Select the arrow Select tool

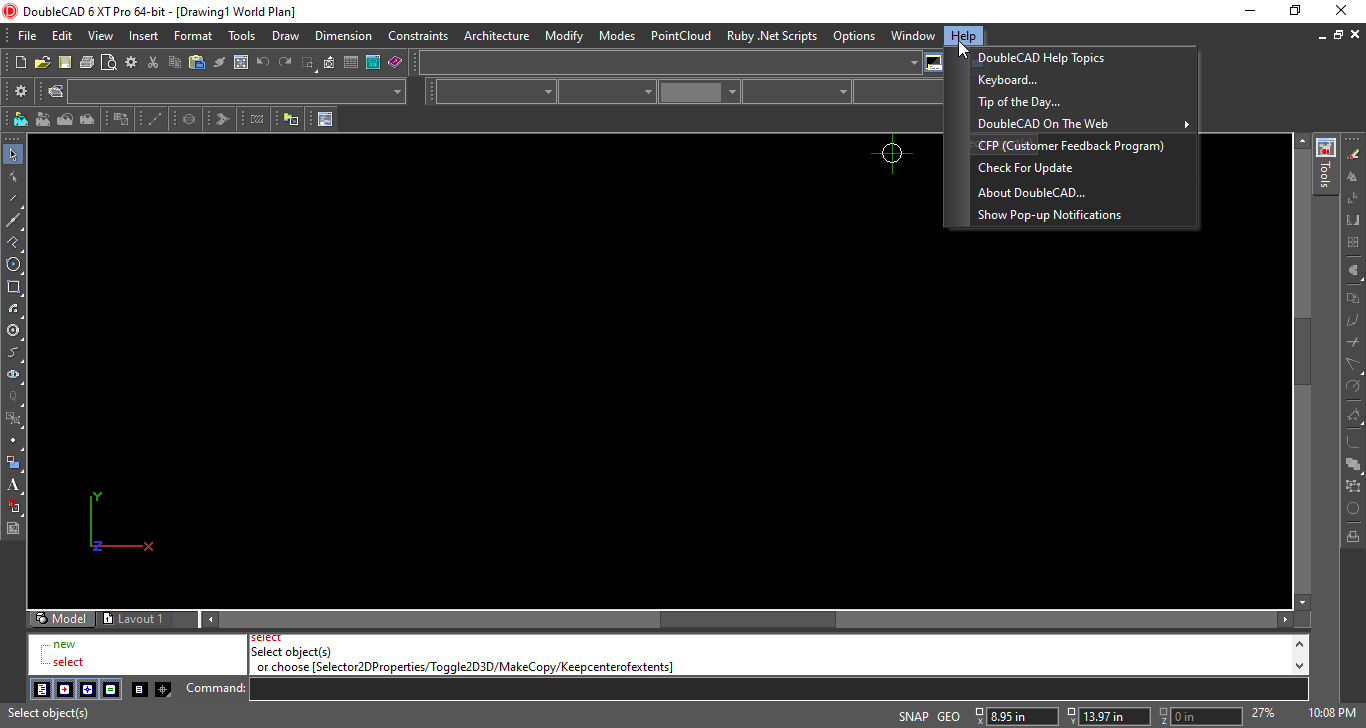click(x=13, y=154)
